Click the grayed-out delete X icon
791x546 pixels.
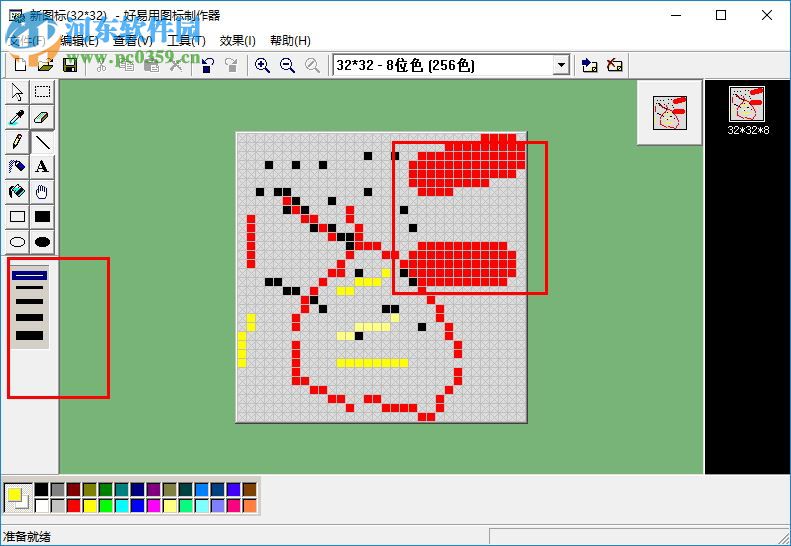point(176,65)
